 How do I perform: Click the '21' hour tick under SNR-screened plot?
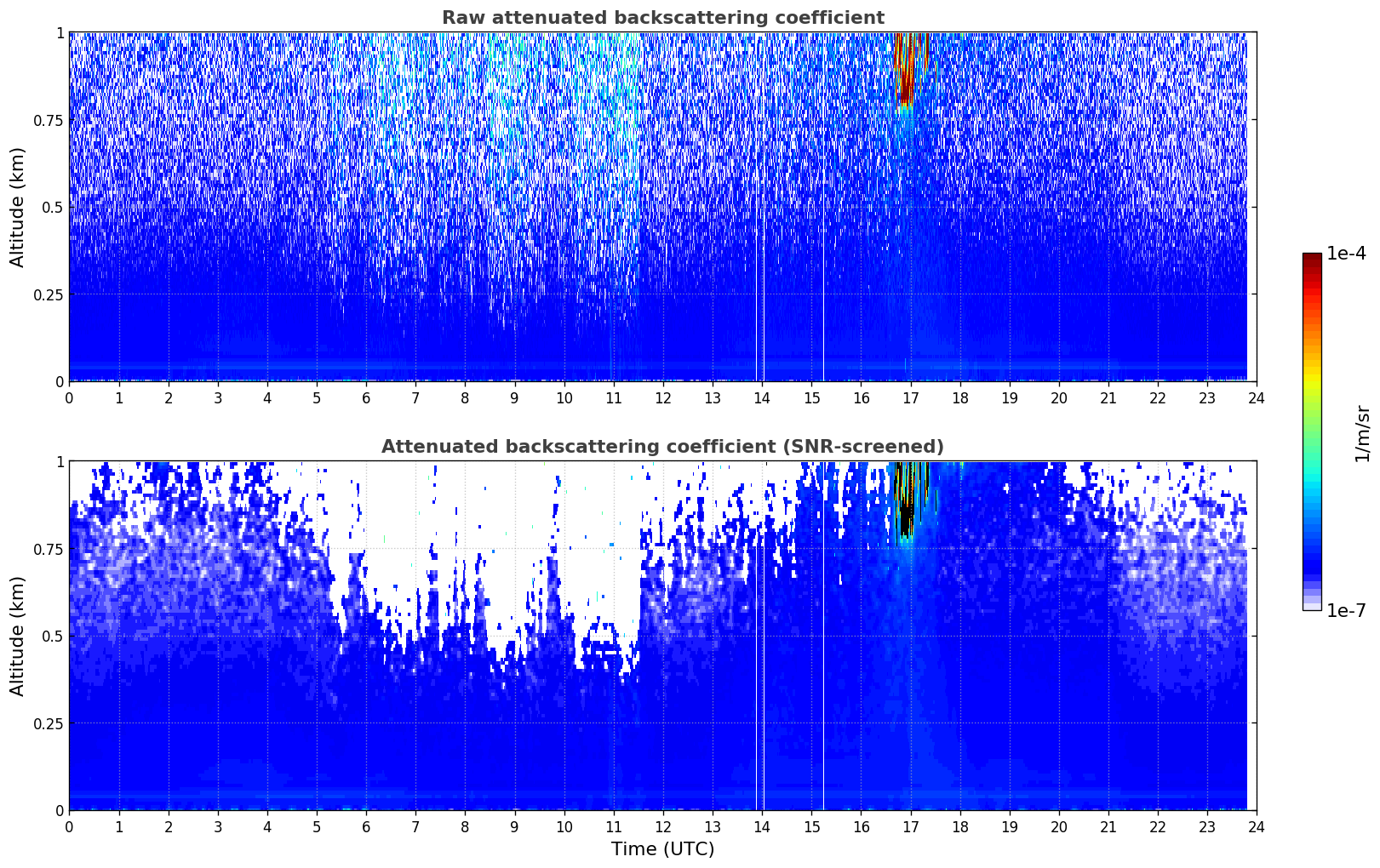1108,826
